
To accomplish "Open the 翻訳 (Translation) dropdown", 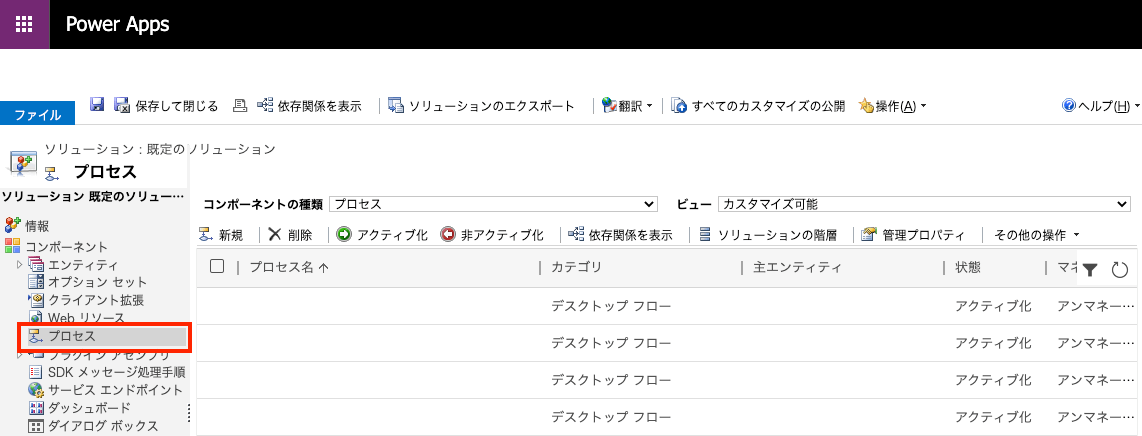I will [627, 106].
